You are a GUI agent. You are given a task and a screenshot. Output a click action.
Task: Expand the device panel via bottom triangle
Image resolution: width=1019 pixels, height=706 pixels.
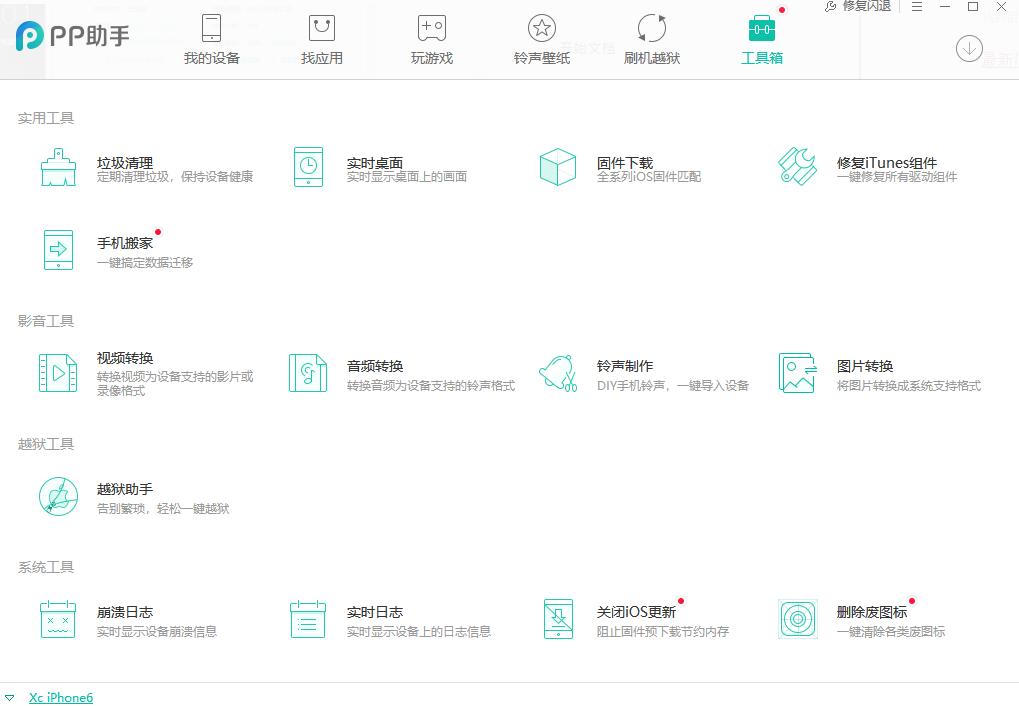pyautogui.click(x=11, y=697)
